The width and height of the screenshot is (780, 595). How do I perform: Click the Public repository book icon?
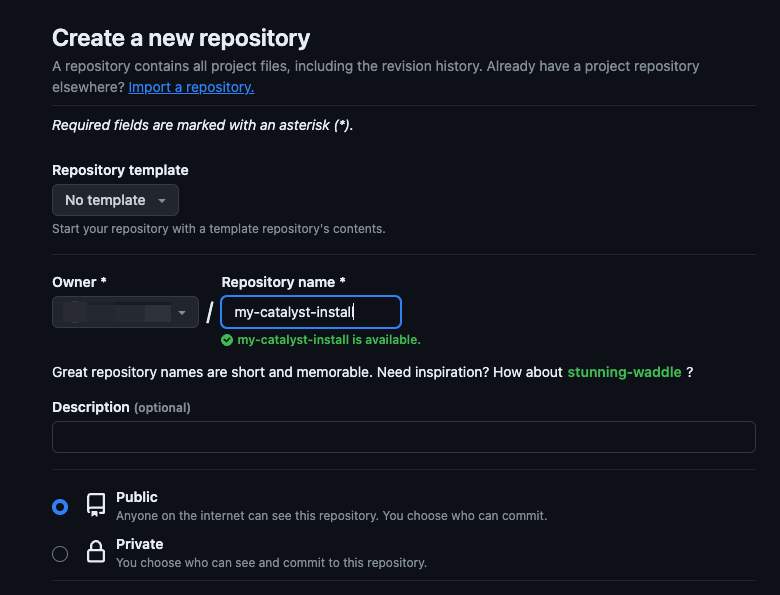click(x=96, y=505)
